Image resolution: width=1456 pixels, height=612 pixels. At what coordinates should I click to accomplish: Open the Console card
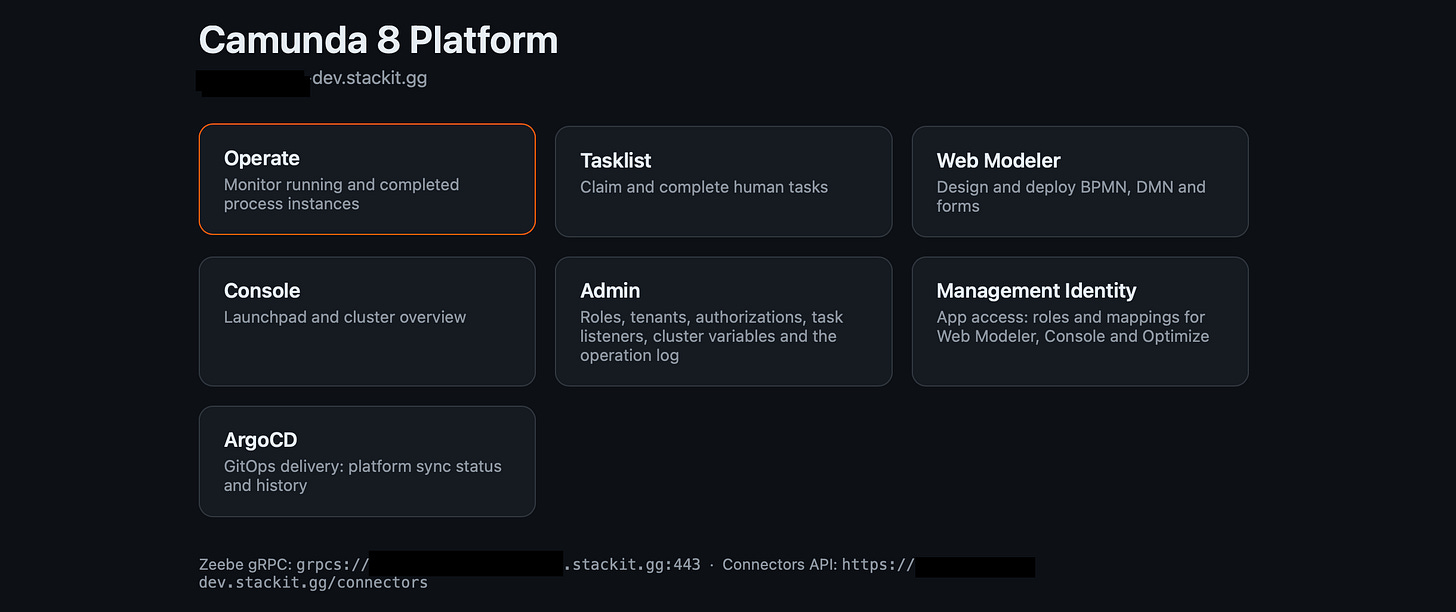pos(367,321)
